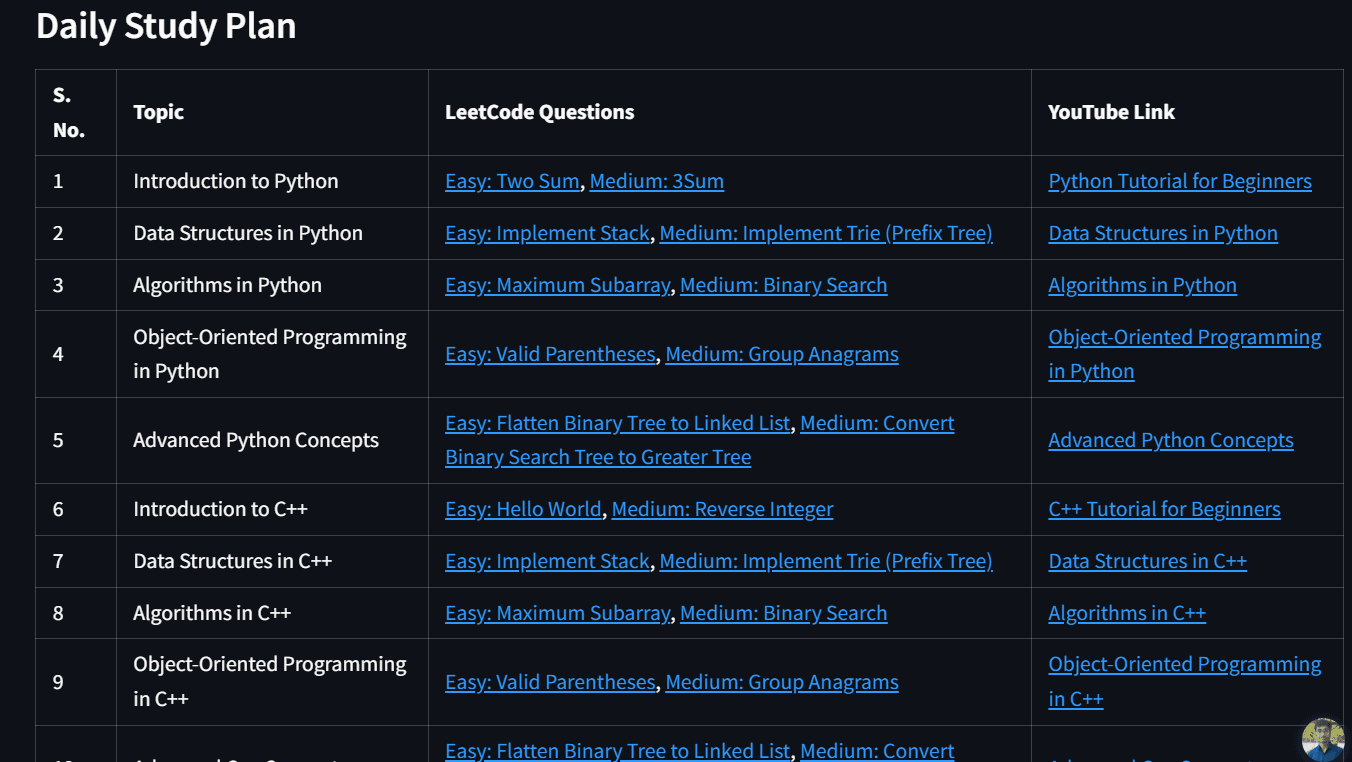Follow the "Data Structures in C++" YouTube link
1352x762 pixels.
[x=1147, y=561]
